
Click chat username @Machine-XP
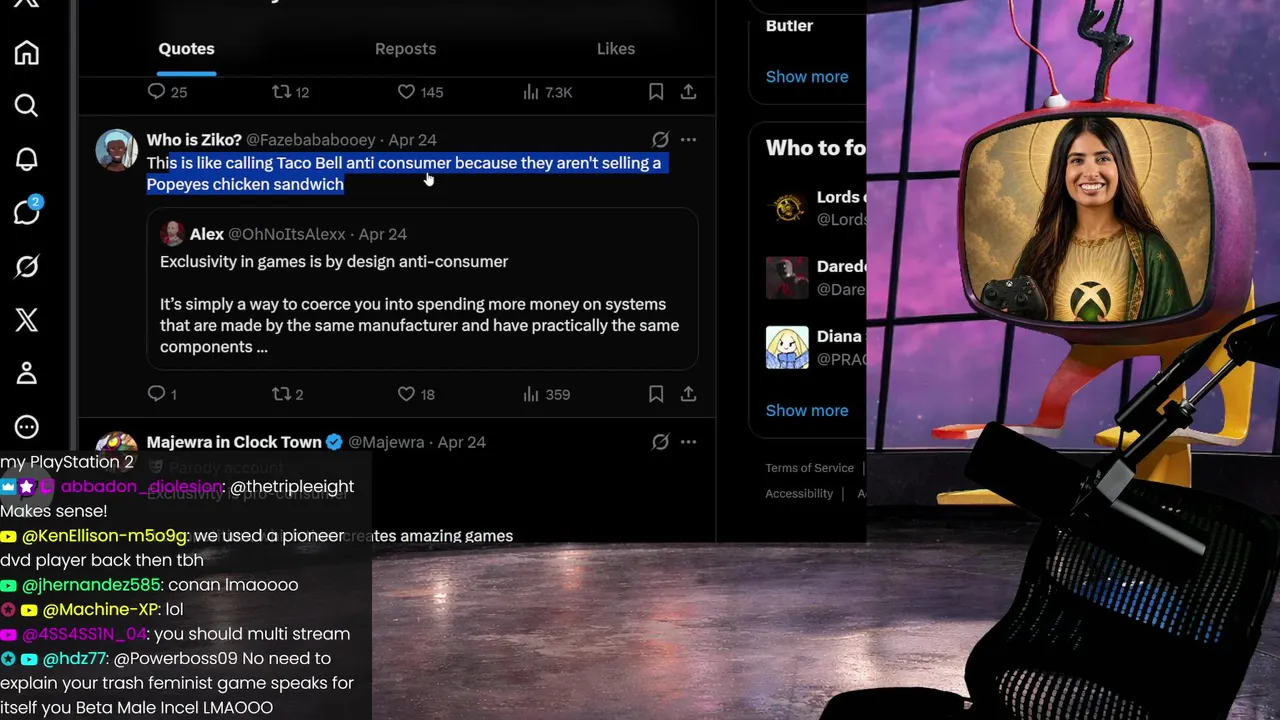(x=100, y=609)
